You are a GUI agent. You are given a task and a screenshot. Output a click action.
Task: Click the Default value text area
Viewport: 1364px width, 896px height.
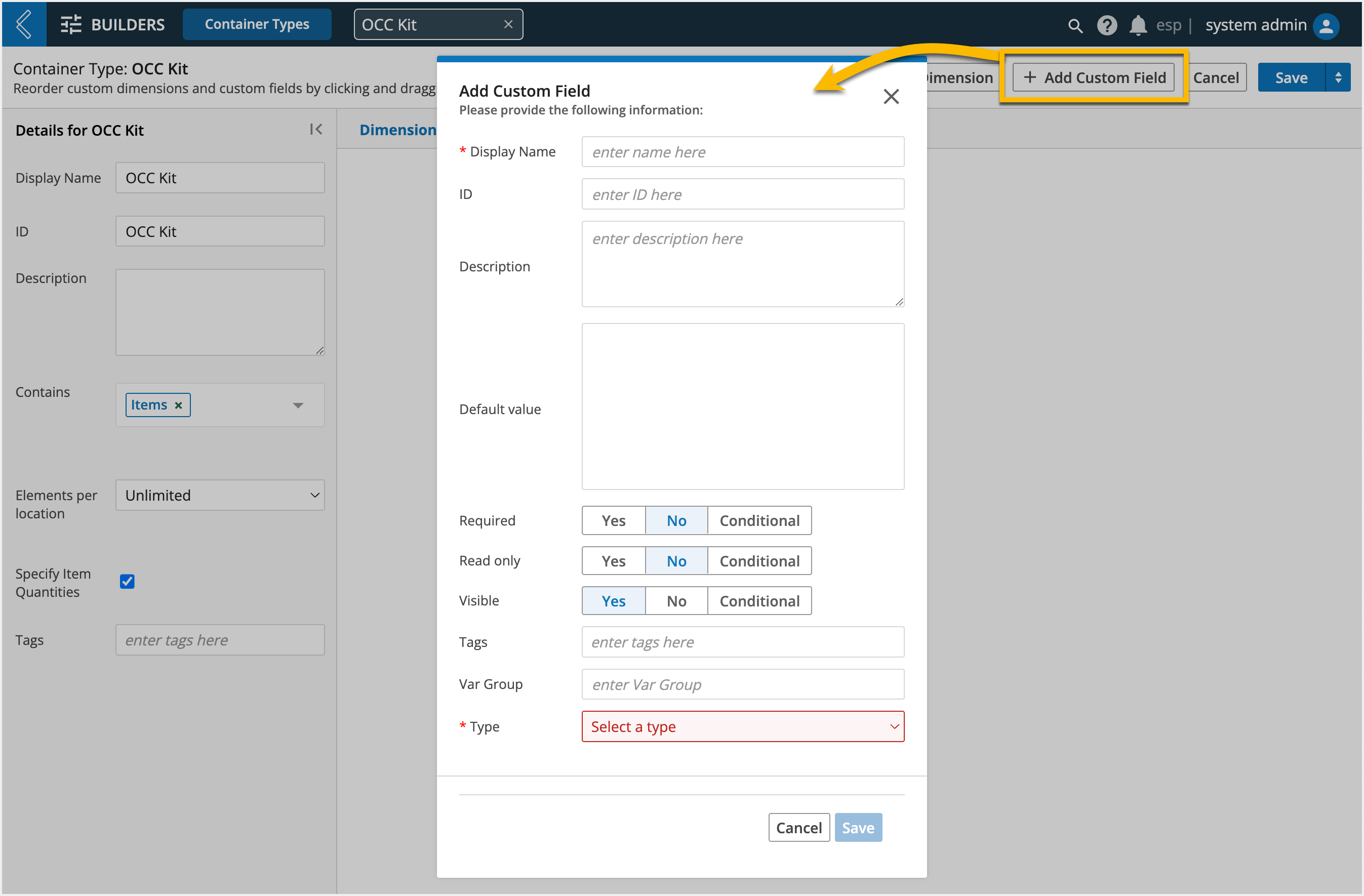tap(743, 407)
